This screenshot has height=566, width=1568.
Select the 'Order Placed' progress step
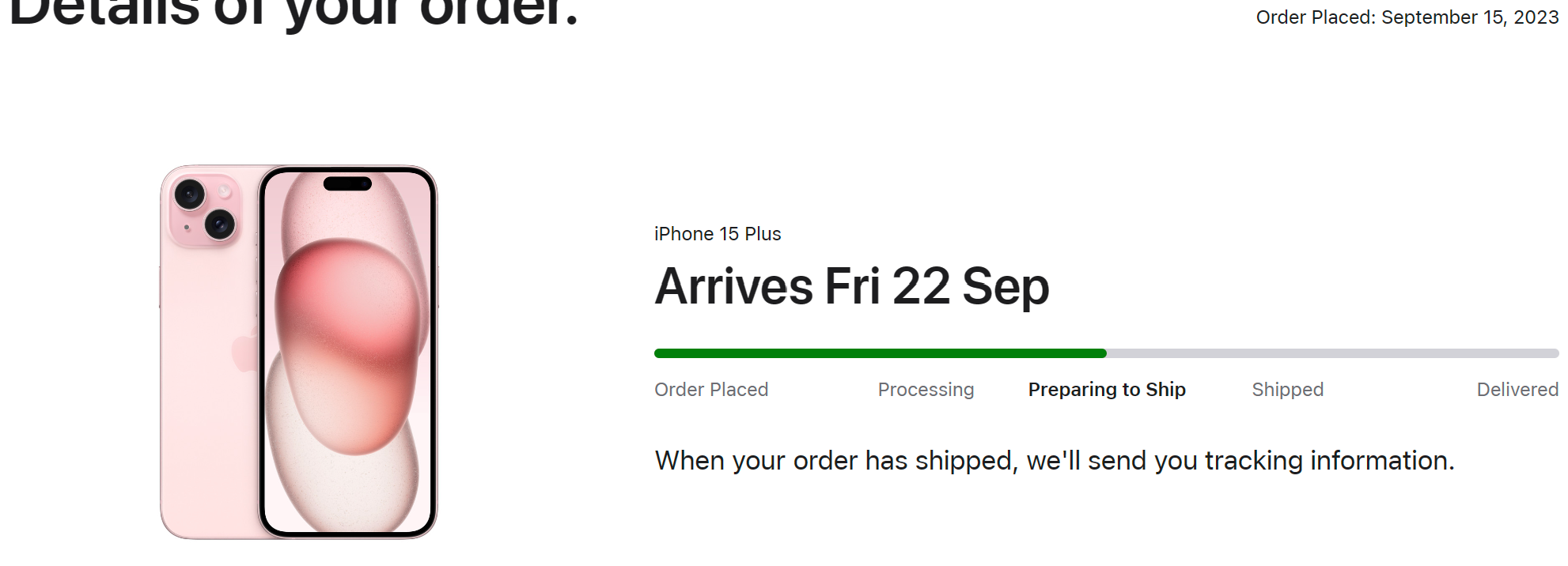711,390
